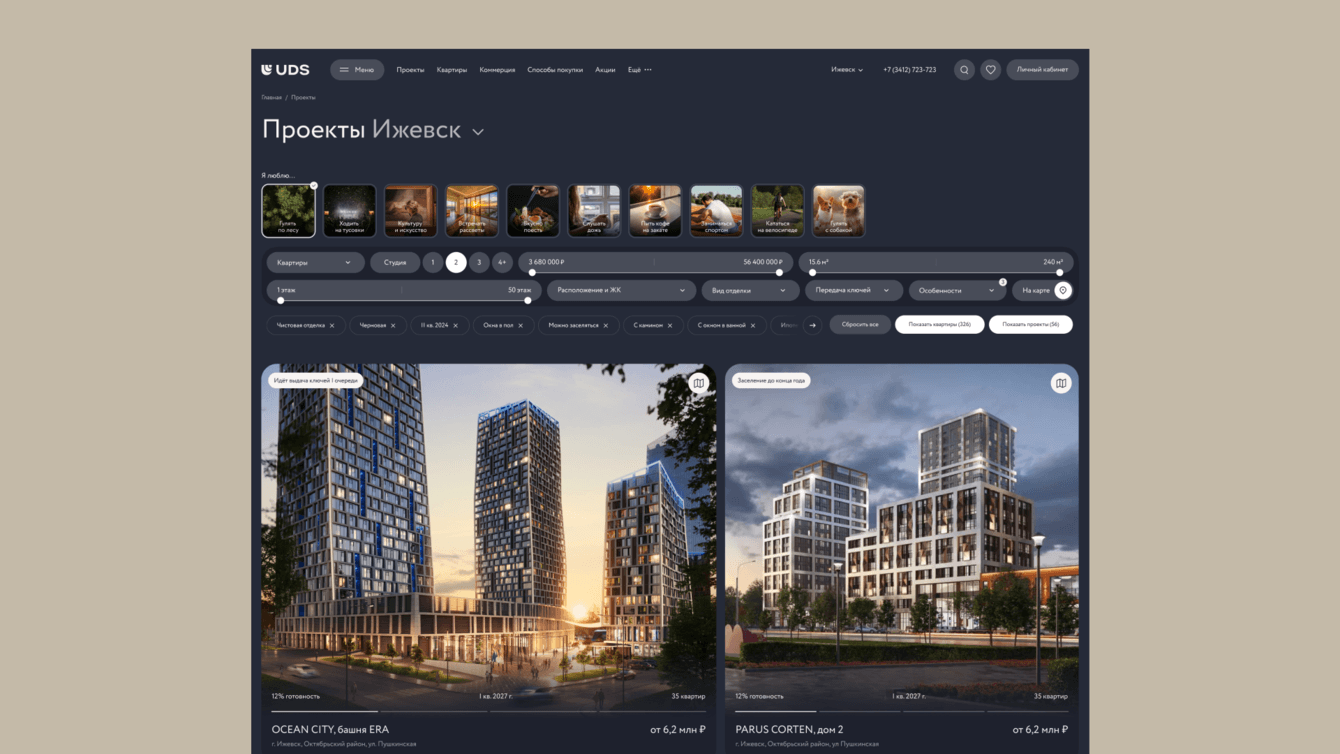Remove the 'С камином' filter tag
This screenshot has width=1340, height=754.
(670, 325)
